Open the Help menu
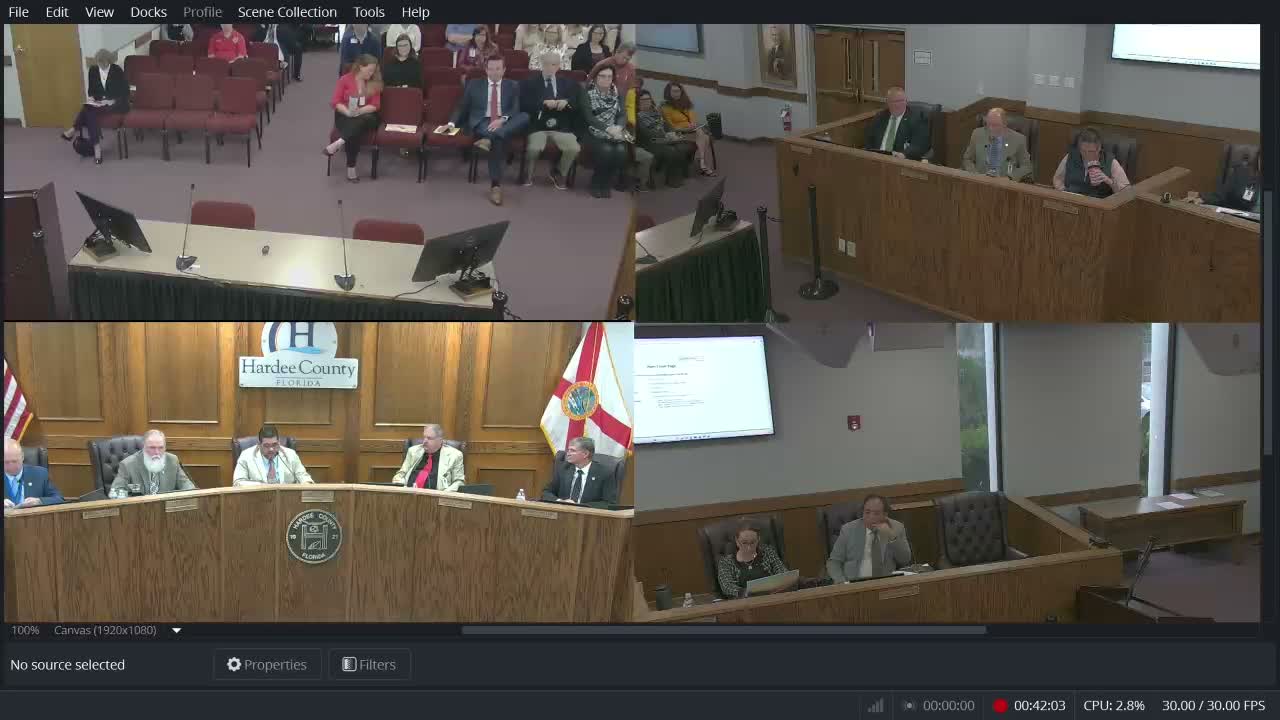This screenshot has height=720, width=1280. point(415,12)
